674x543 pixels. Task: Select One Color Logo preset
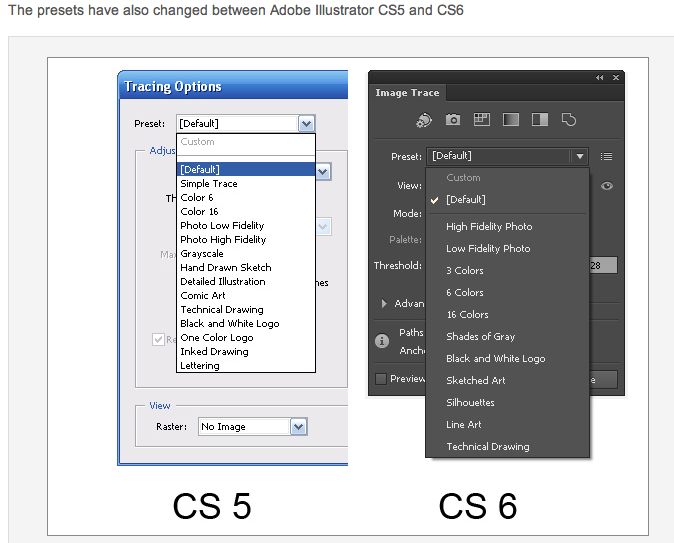tap(246, 337)
